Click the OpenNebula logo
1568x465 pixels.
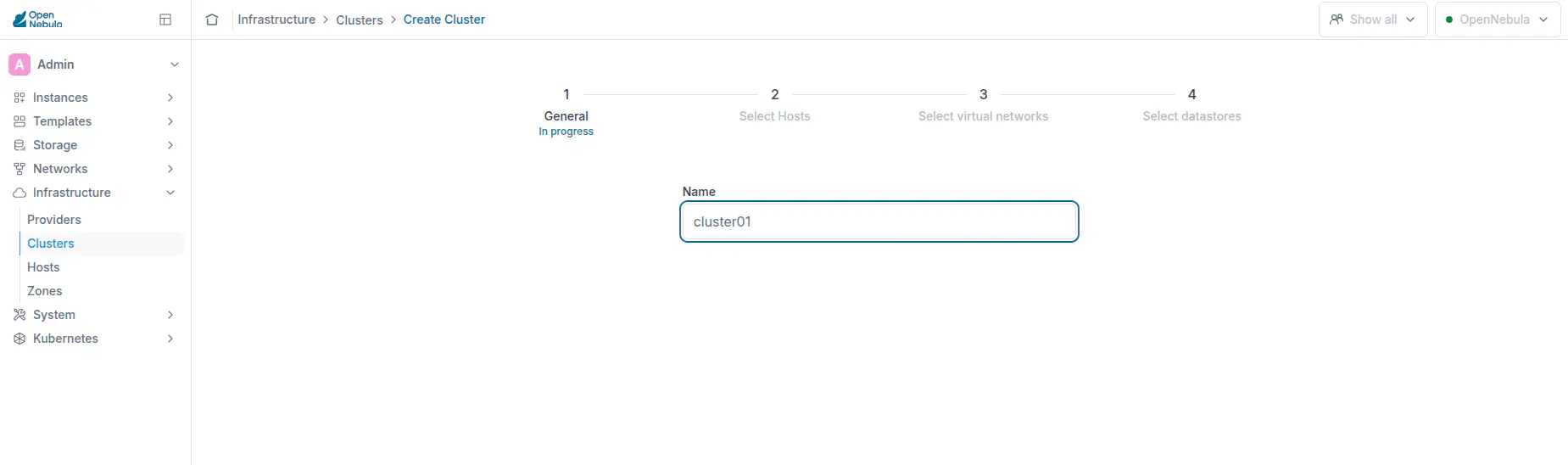pos(37,20)
